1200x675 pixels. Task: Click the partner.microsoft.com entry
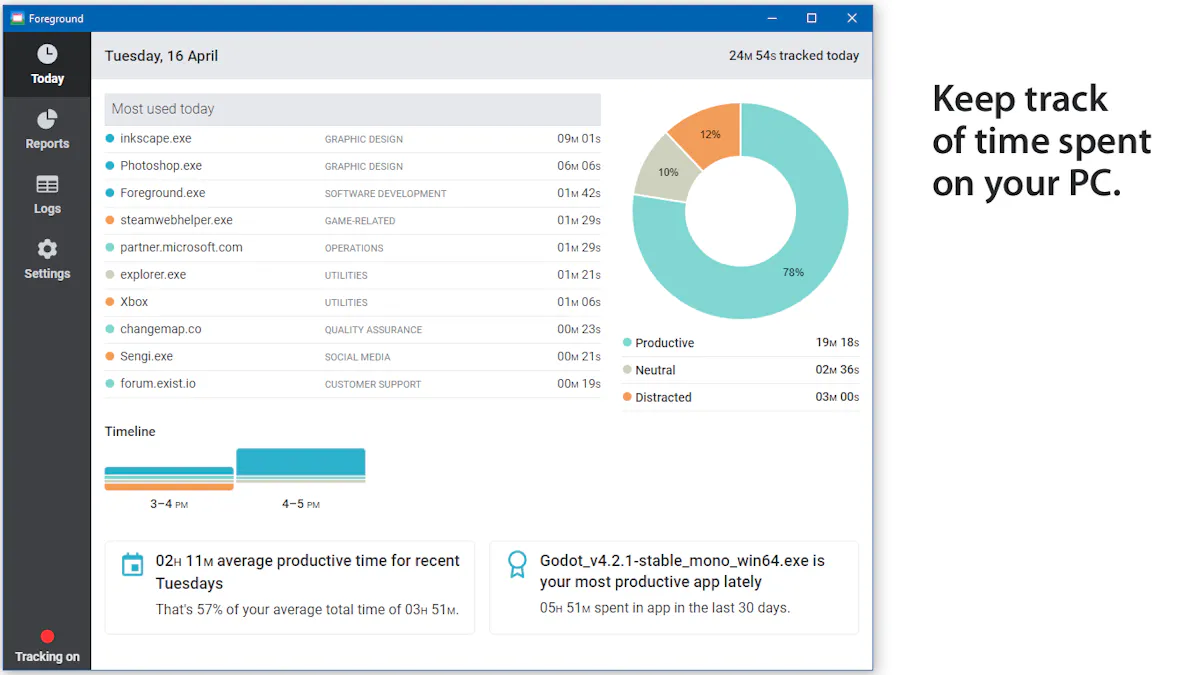pos(353,248)
